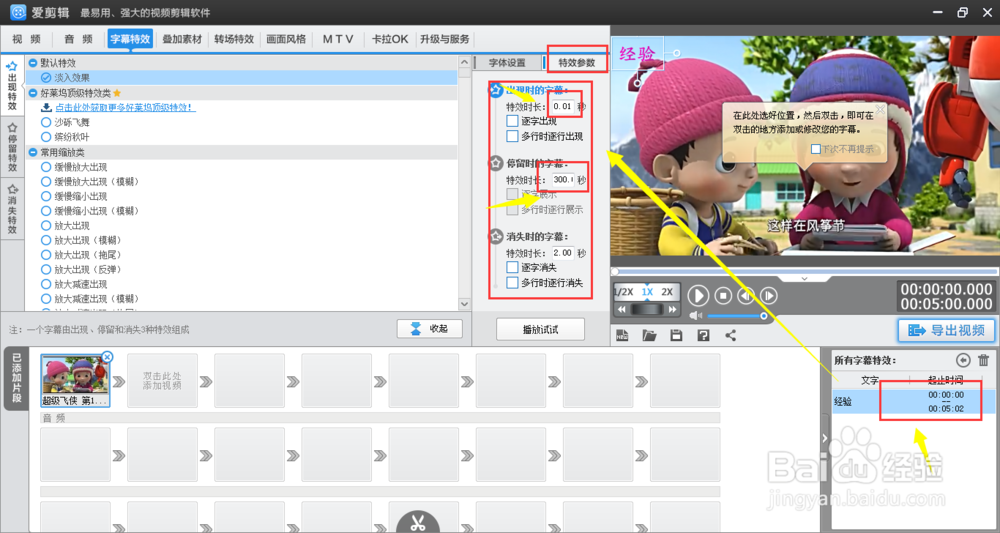Screen dimensions: 1000x533
Task: Click the 爱剪辑 app logo in the title bar
Action: point(18,12)
